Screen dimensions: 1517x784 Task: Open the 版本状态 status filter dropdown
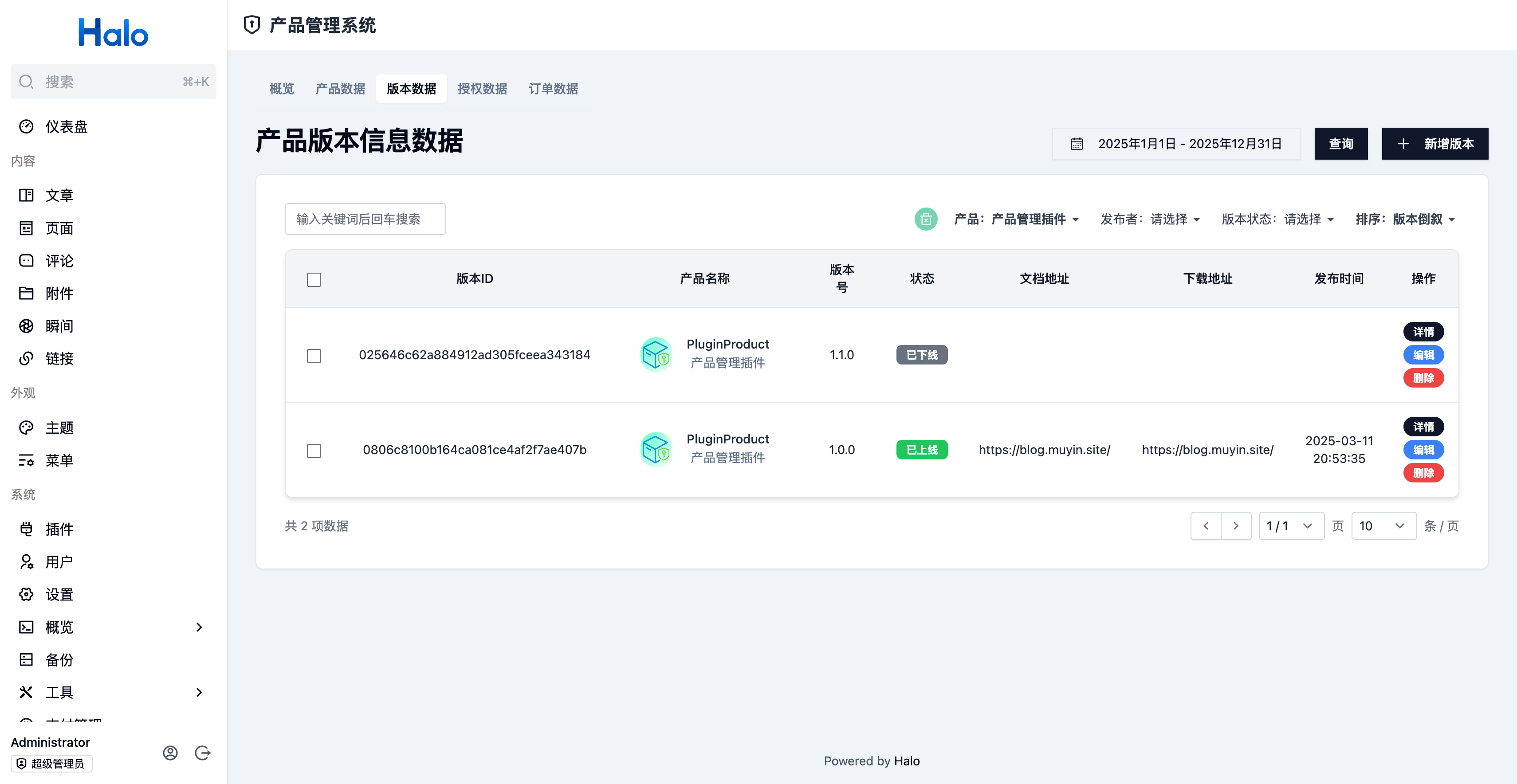click(1278, 219)
